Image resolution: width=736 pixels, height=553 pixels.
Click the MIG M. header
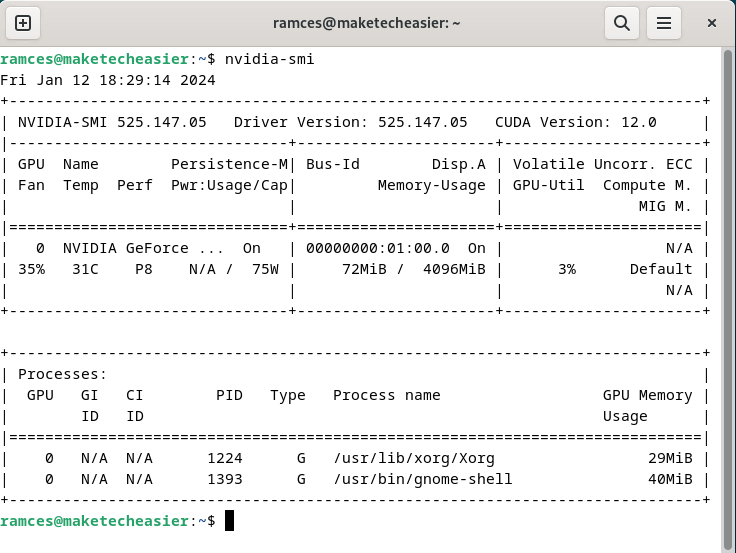coord(665,207)
